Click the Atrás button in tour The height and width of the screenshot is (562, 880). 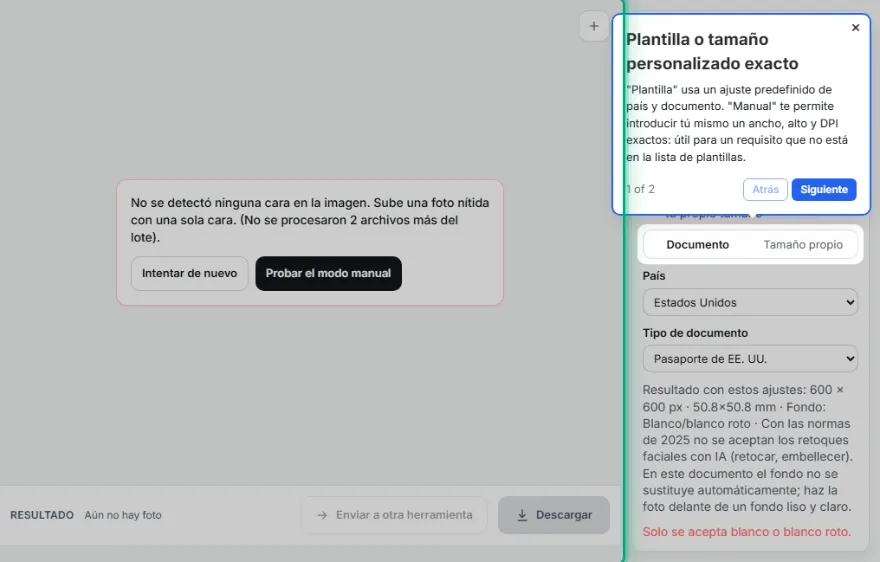(766, 189)
